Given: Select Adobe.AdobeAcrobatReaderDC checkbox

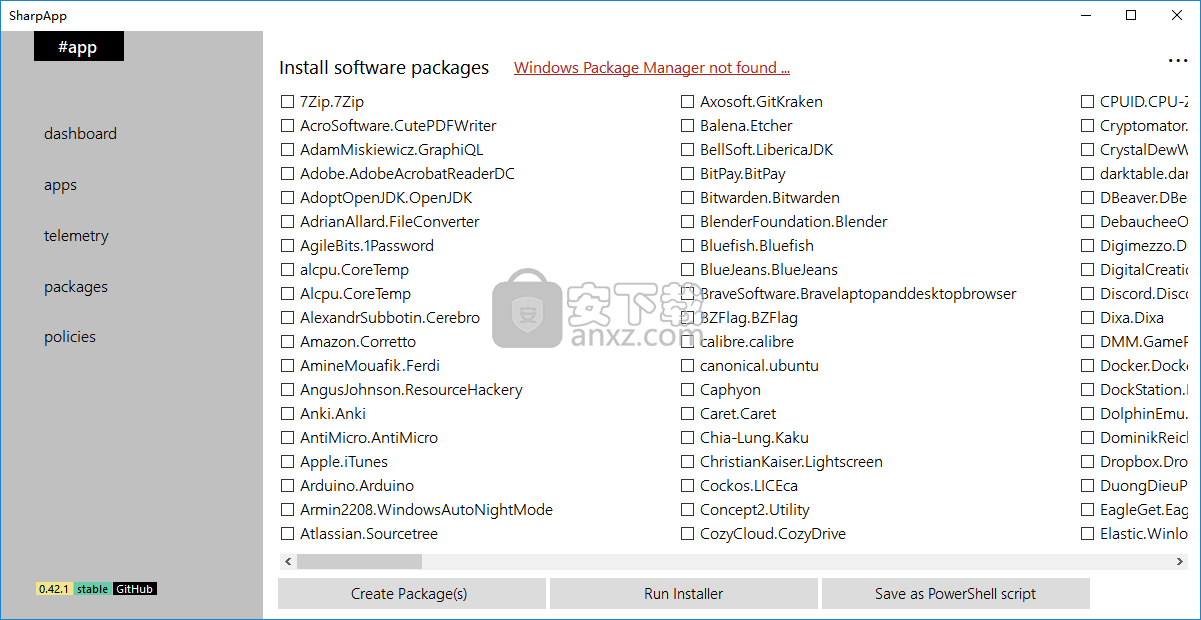Looking at the screenshot, I should click(288, 174).
